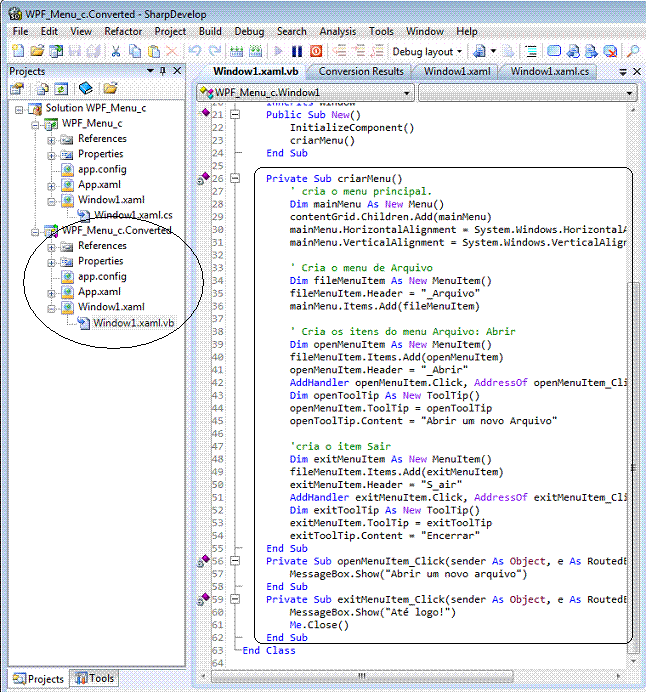This screenshot has height=692, width=646.
Task: Select the Window1.xaml.vb tab
Action: click(x=255, y=71)
